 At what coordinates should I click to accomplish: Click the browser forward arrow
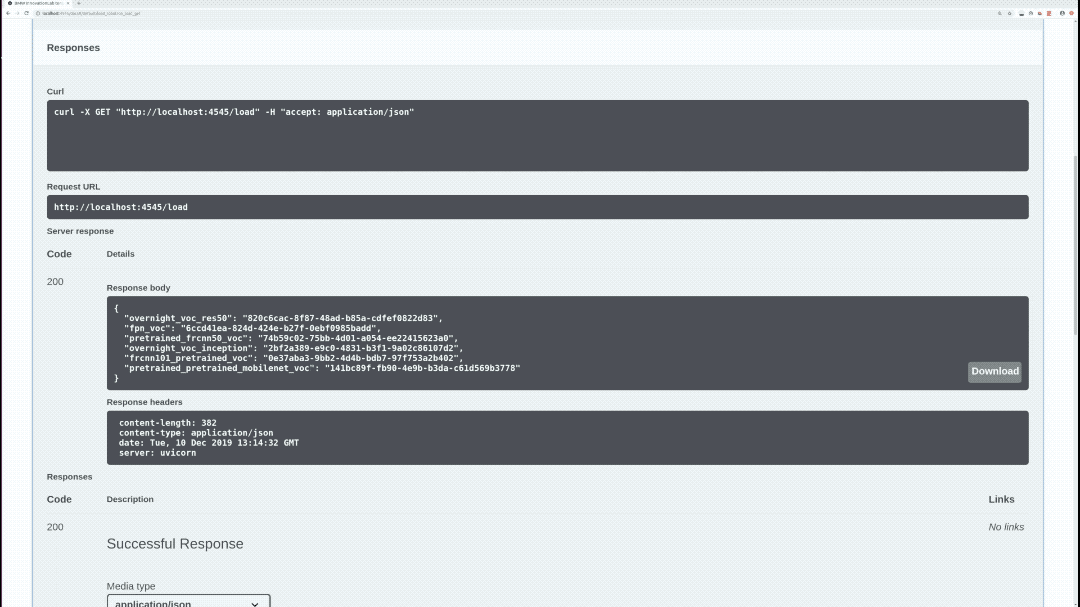coord(17,13)
